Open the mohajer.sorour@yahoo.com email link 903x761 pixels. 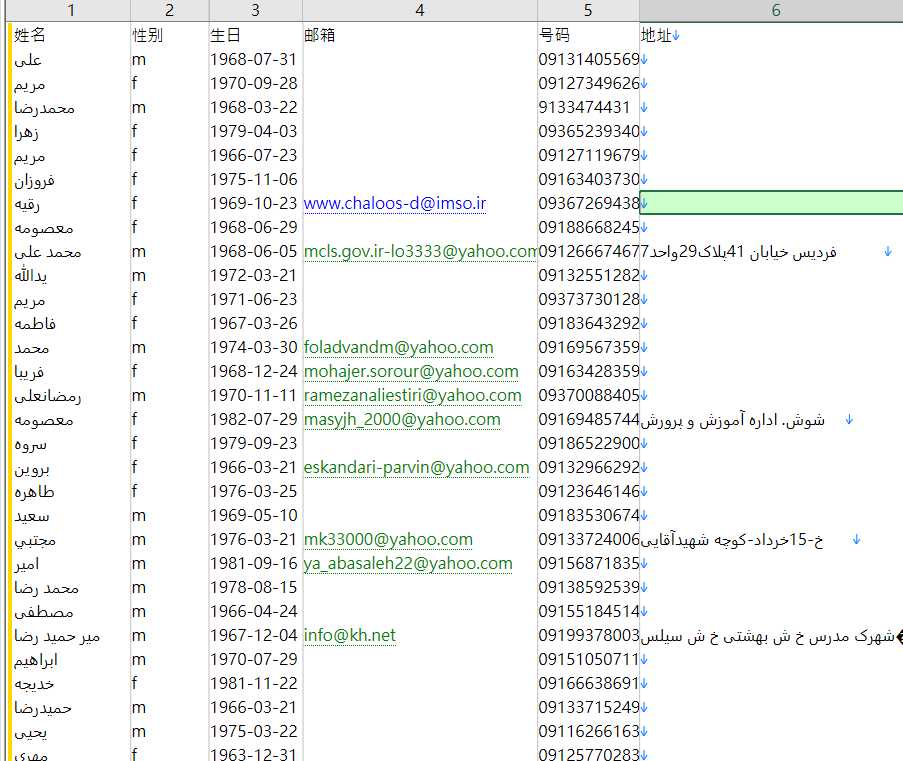pos(411,372)
